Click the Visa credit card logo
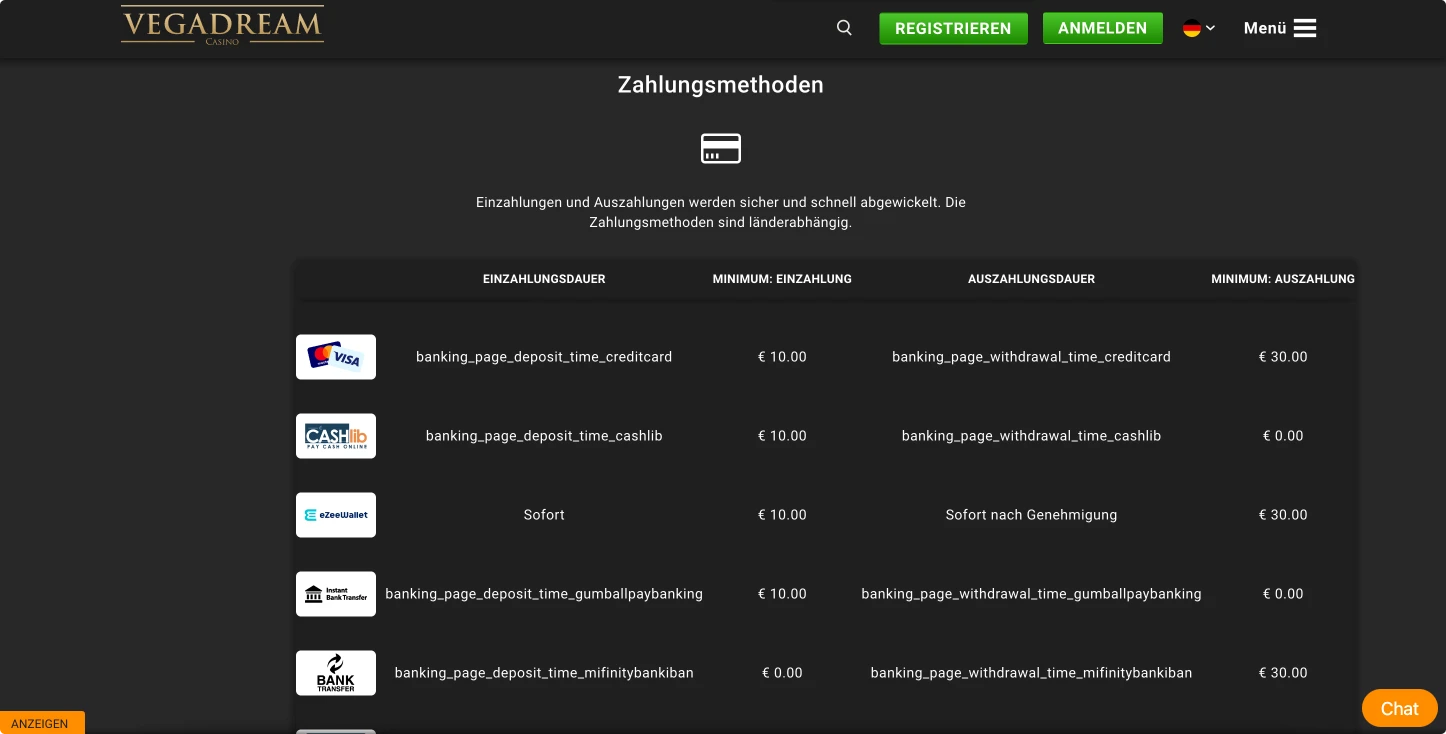 tap(336, 357)
